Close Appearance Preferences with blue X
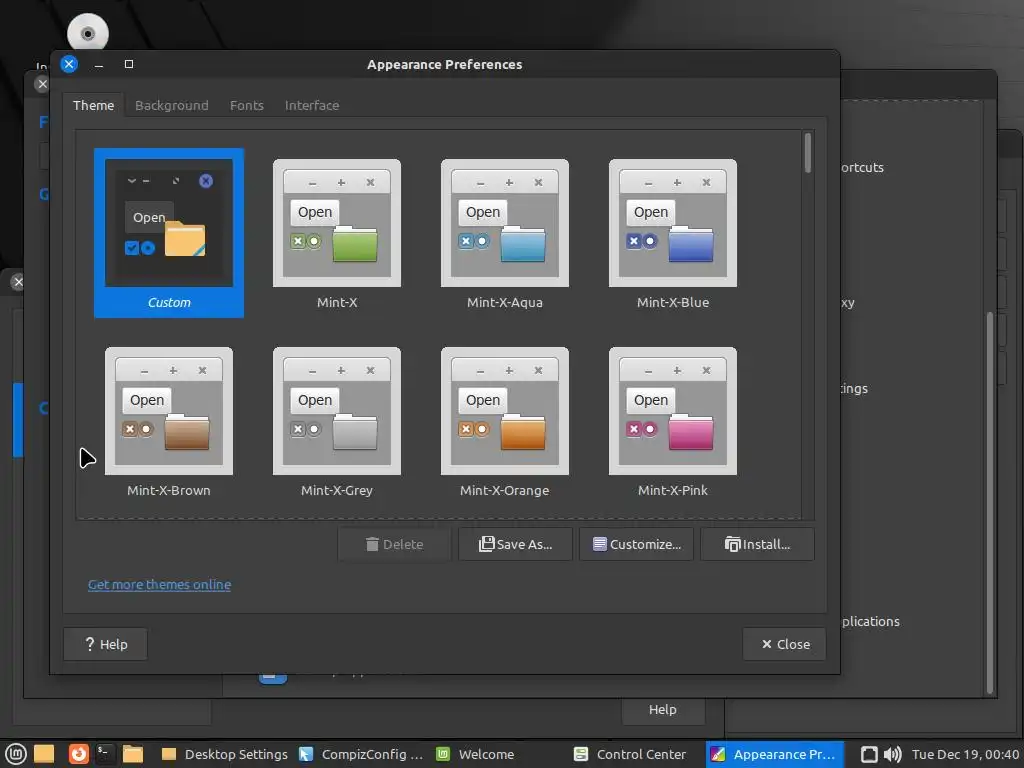Viewport: 1024px width, 768px height. [x=69, y=64]
